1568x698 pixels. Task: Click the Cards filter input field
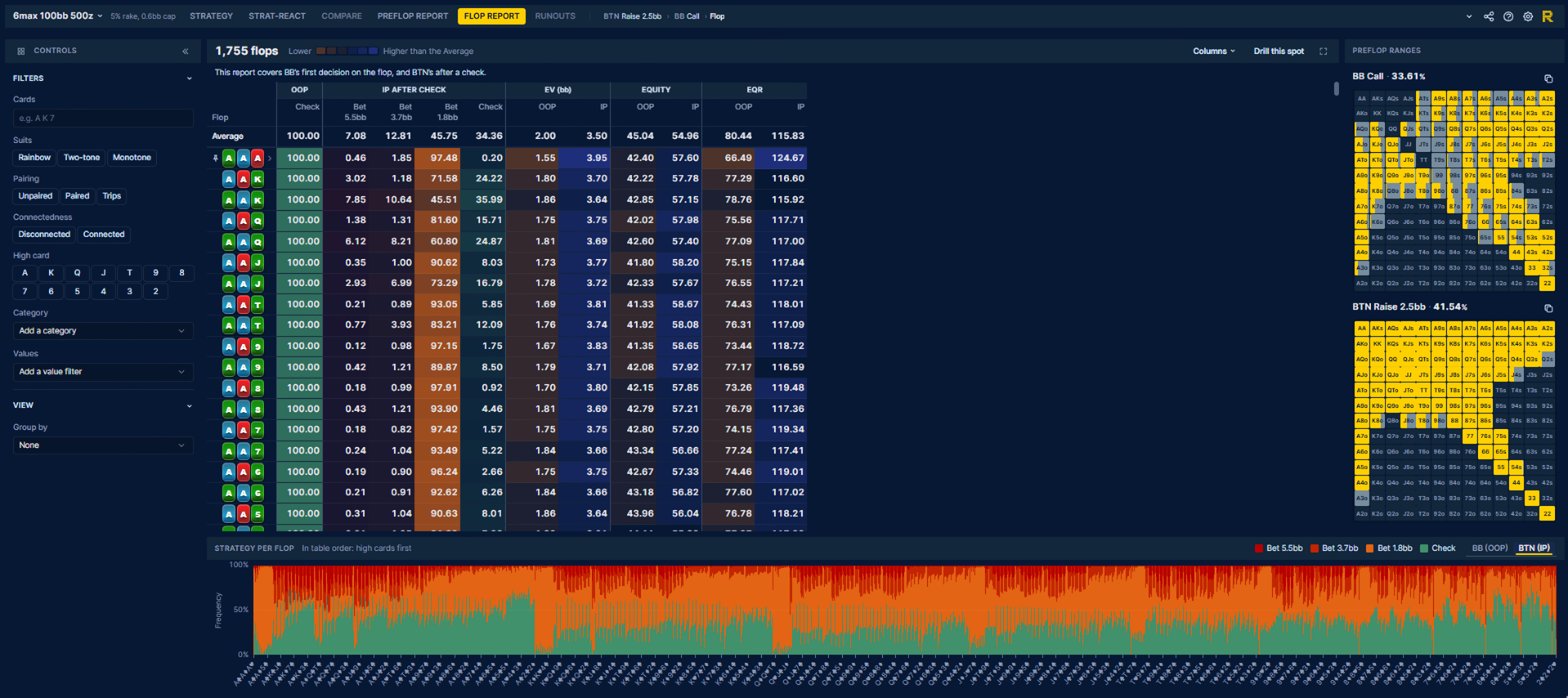click(103, 118)
